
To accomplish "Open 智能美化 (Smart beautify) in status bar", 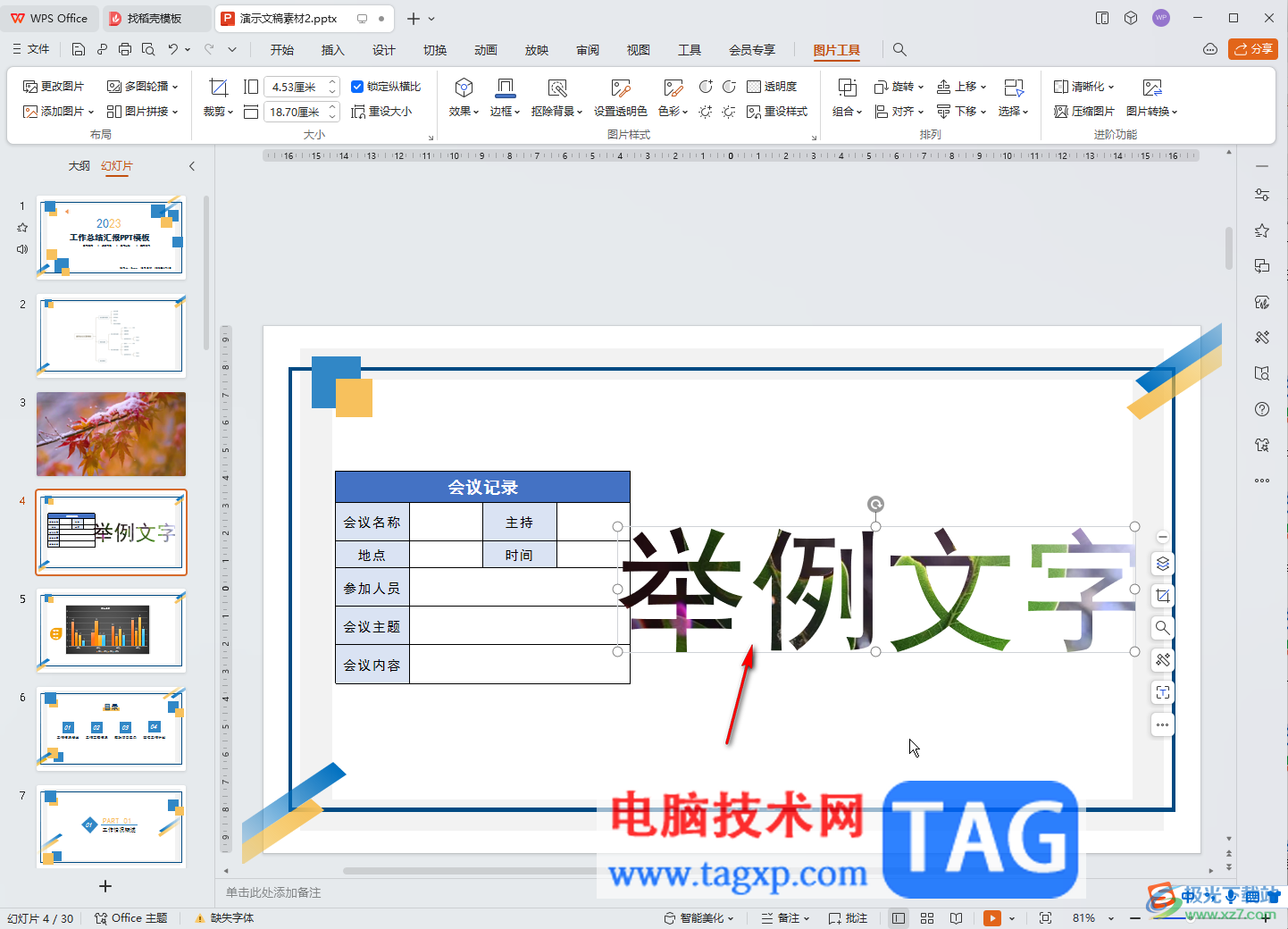I will click(x=699, y=918).
